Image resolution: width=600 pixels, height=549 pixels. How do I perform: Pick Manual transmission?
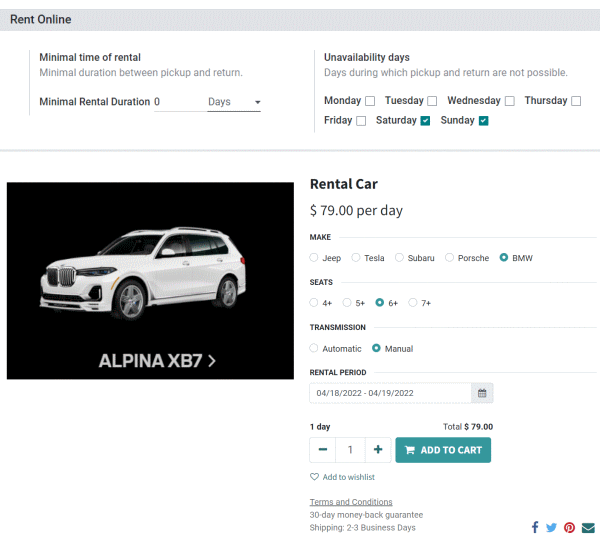(376, 348)
